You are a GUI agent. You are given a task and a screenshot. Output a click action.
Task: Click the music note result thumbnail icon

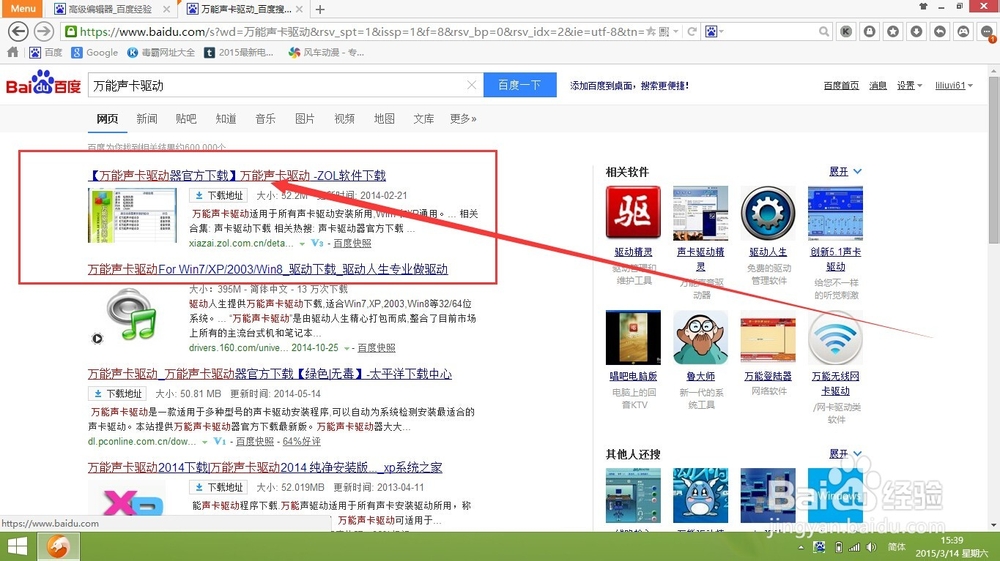click(x=132, y=314)
